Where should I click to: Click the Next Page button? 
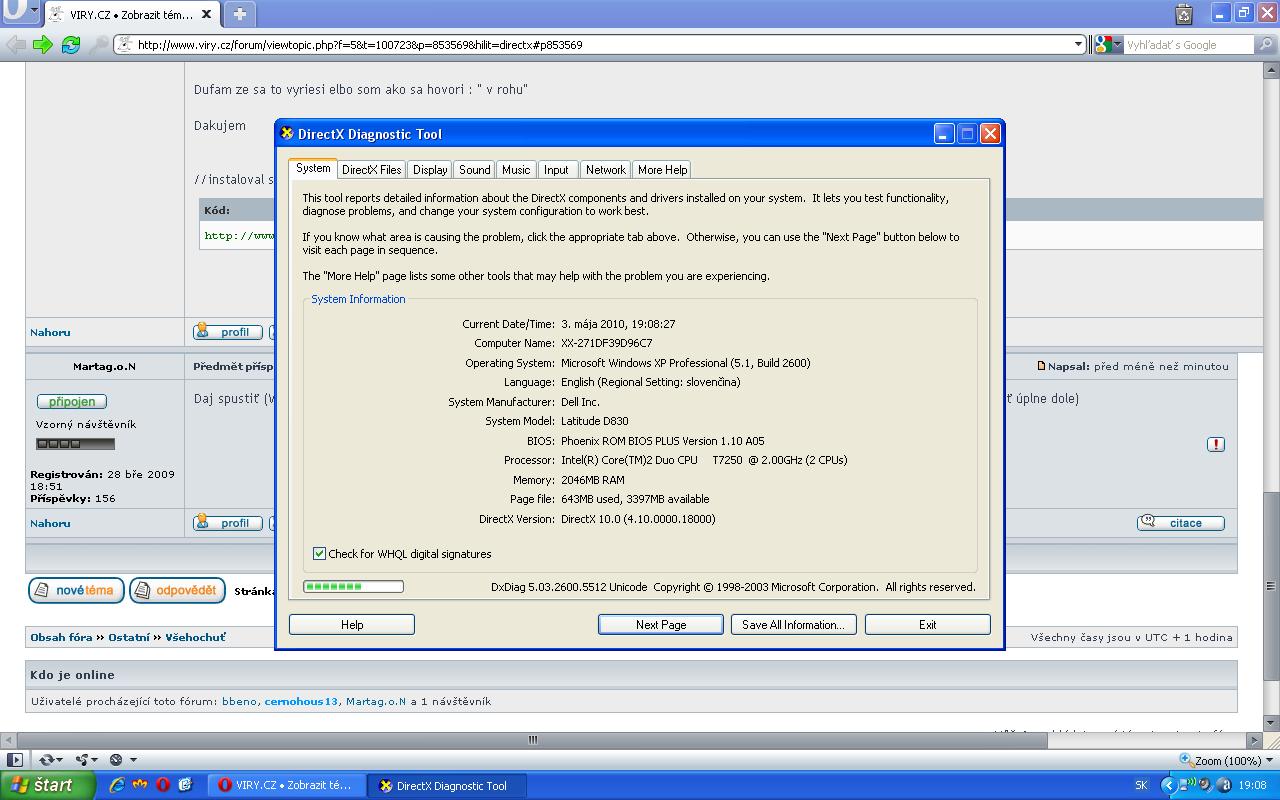coord(660,624)
